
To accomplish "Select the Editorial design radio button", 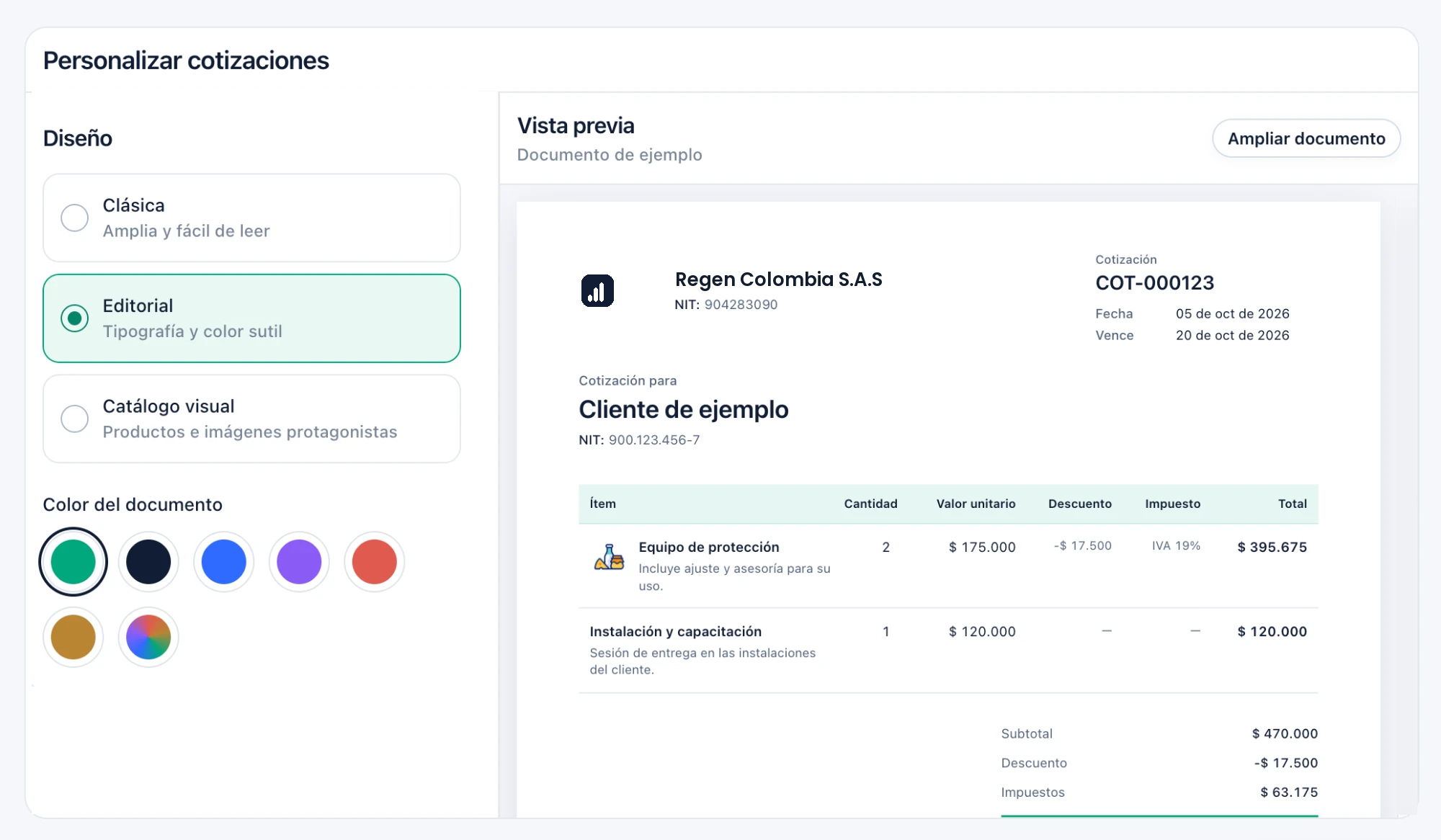I will 74,318.
